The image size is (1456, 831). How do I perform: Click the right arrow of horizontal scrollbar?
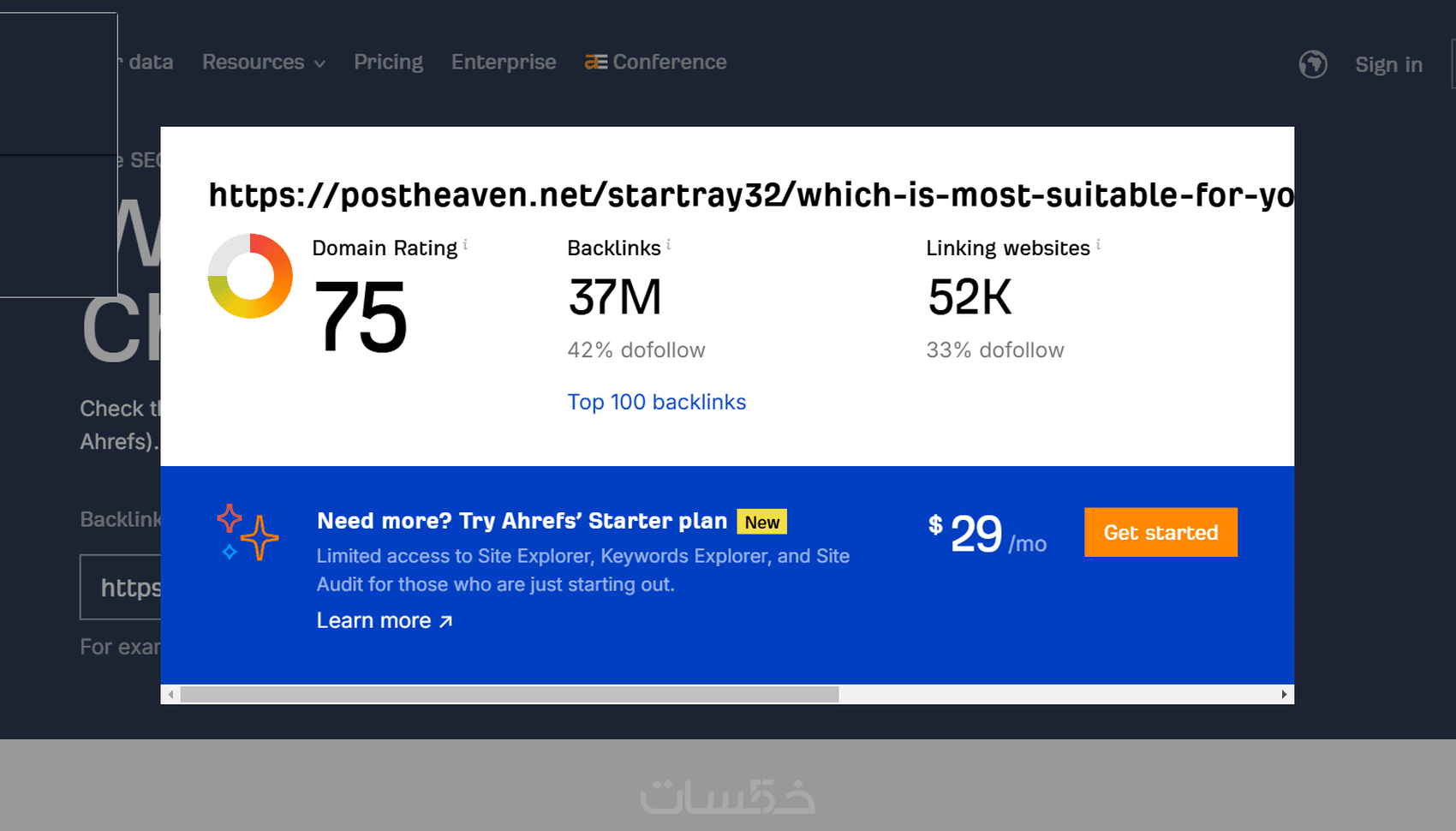click(1284, 694)
